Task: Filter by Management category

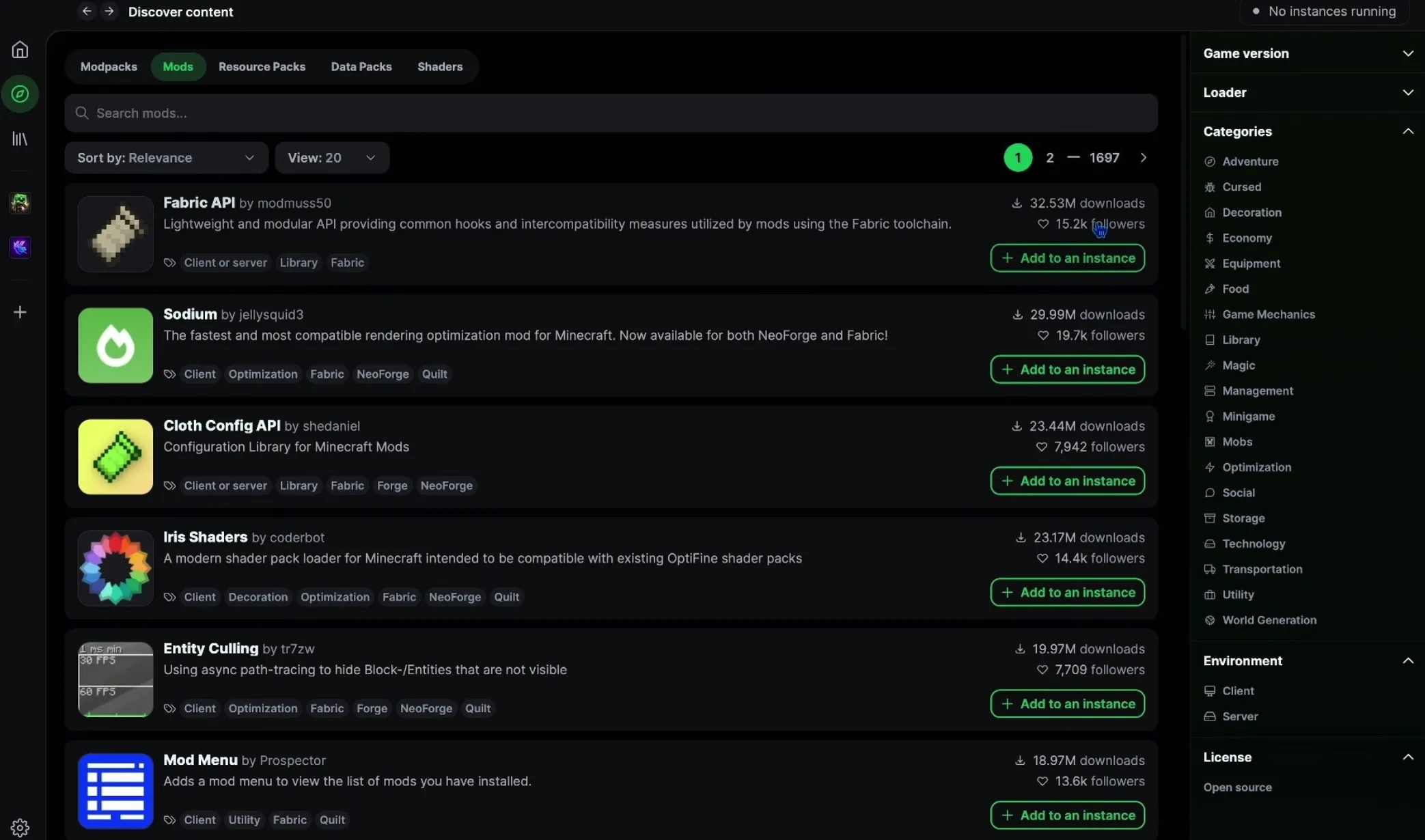Action: (x=1249, y=391)
